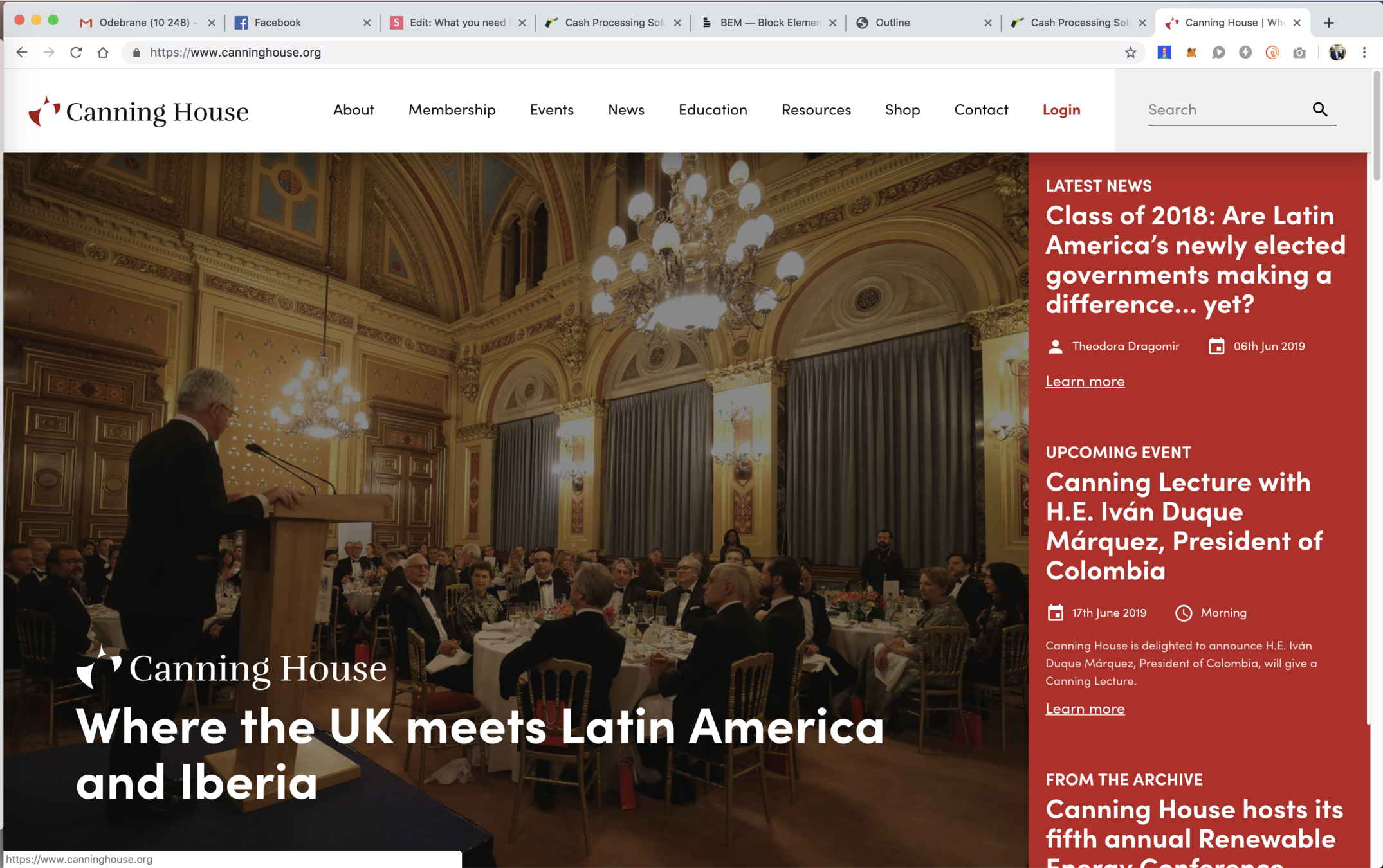Image resolution: width=1383 pixels, height=868 pixels.
Task: Open Learn more under Latest News
Action: [x=1085, y=381]
